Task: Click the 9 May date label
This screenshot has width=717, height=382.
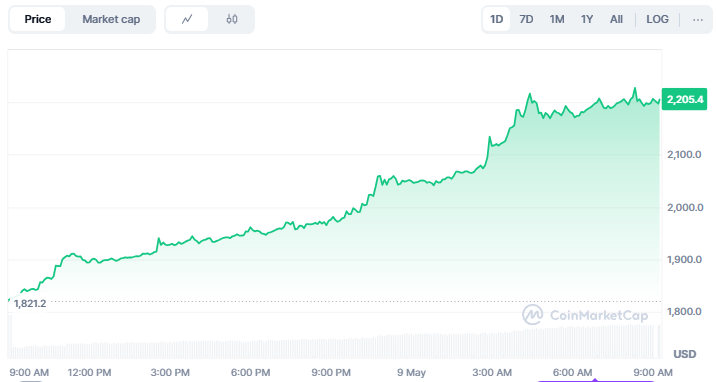Action: pyautogui.click(x=411, y=372)
